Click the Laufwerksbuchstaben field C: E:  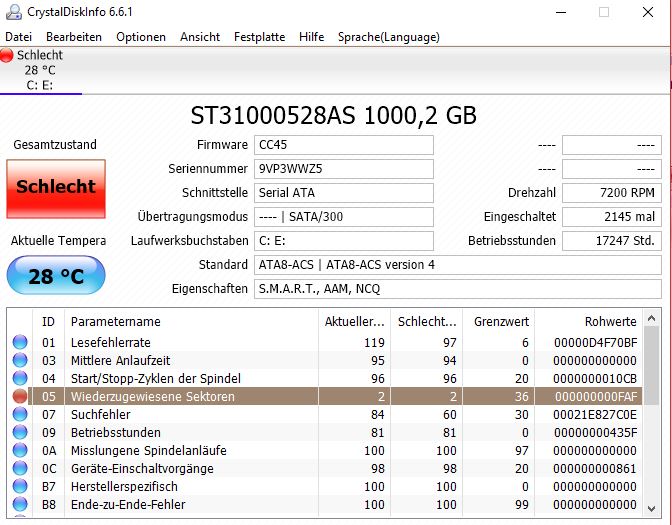tap(344, 241)
